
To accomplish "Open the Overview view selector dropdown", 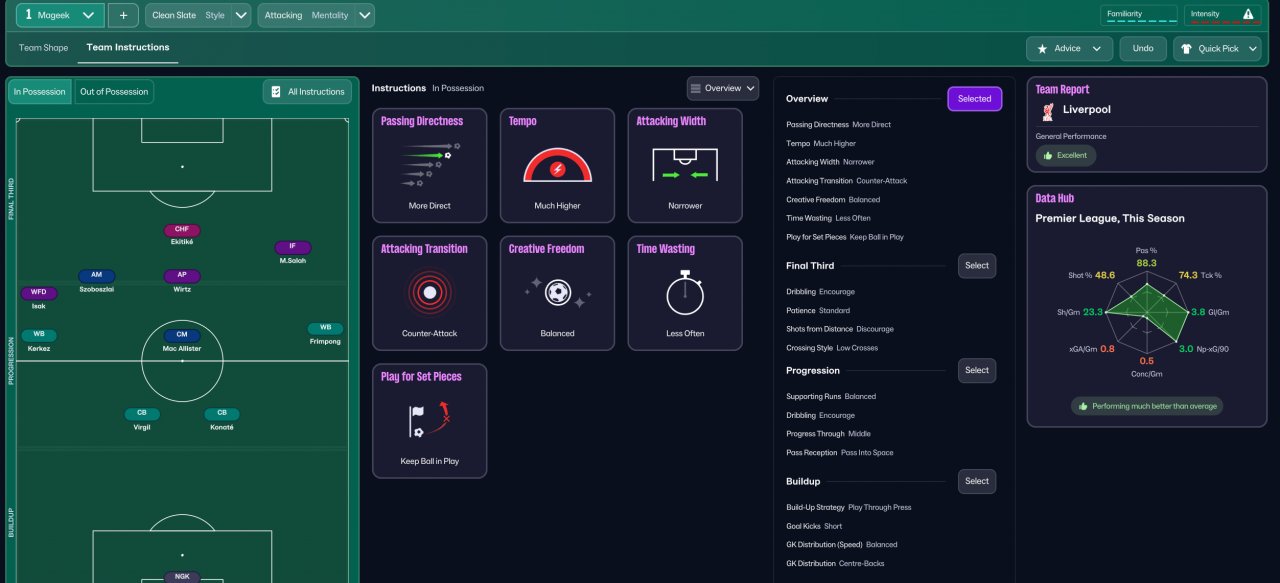I will coord(723,88).
